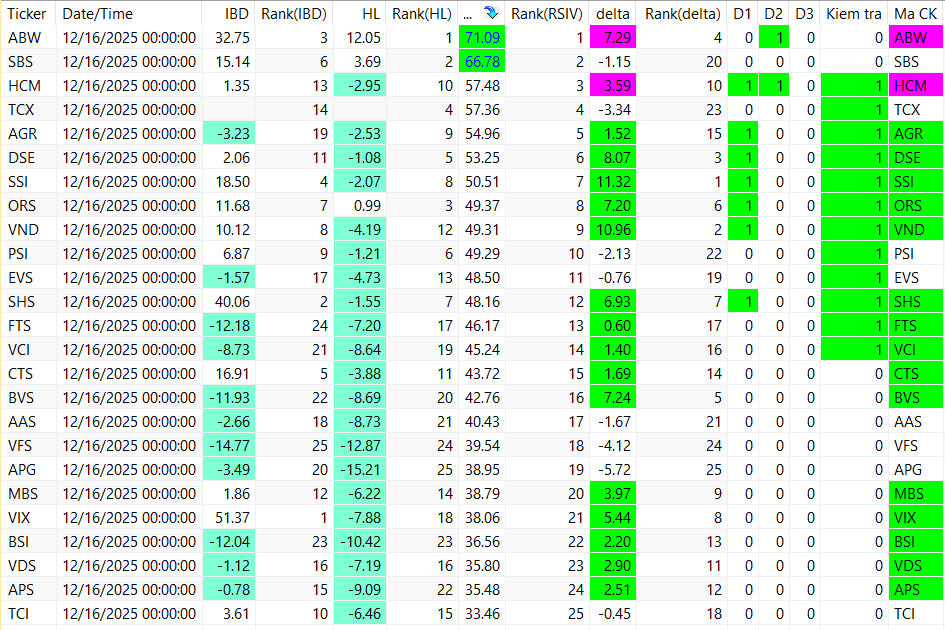Click the delta column header

[x=612, y=13]
